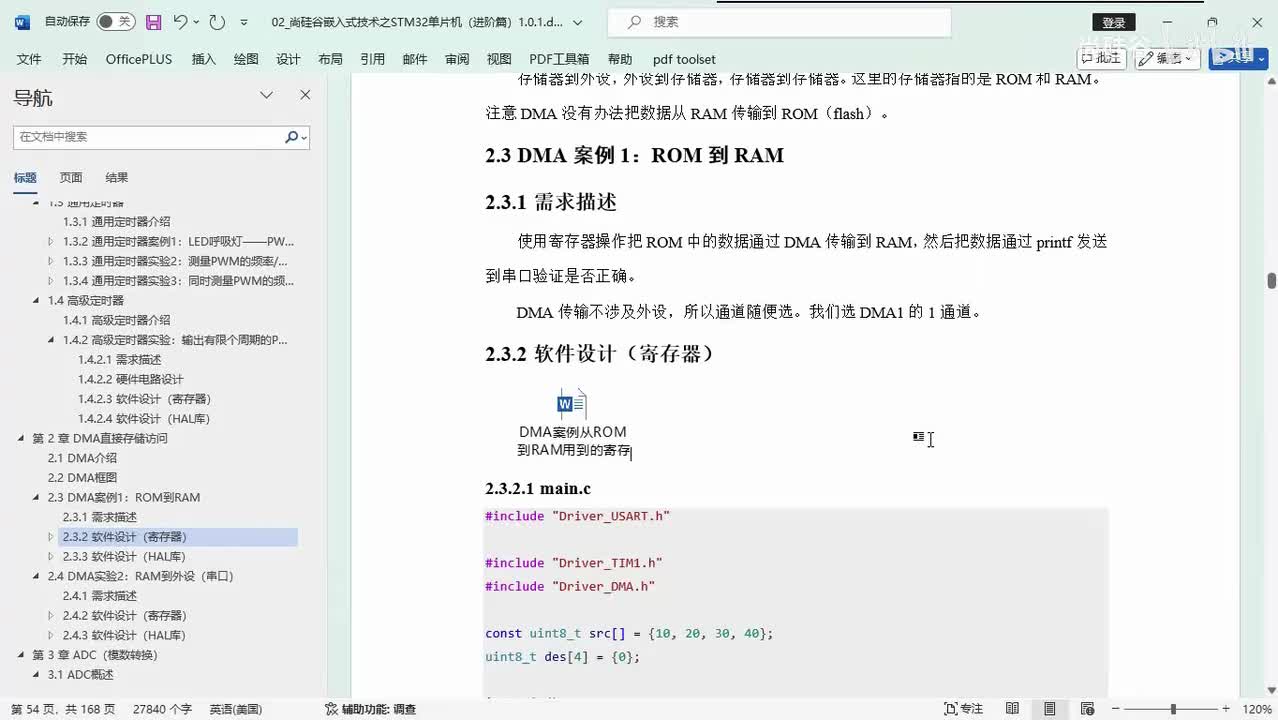Open the Undo history dropdown arrow
The image size is (1278, 720).
pyautogui.click(x=196, y=22)
